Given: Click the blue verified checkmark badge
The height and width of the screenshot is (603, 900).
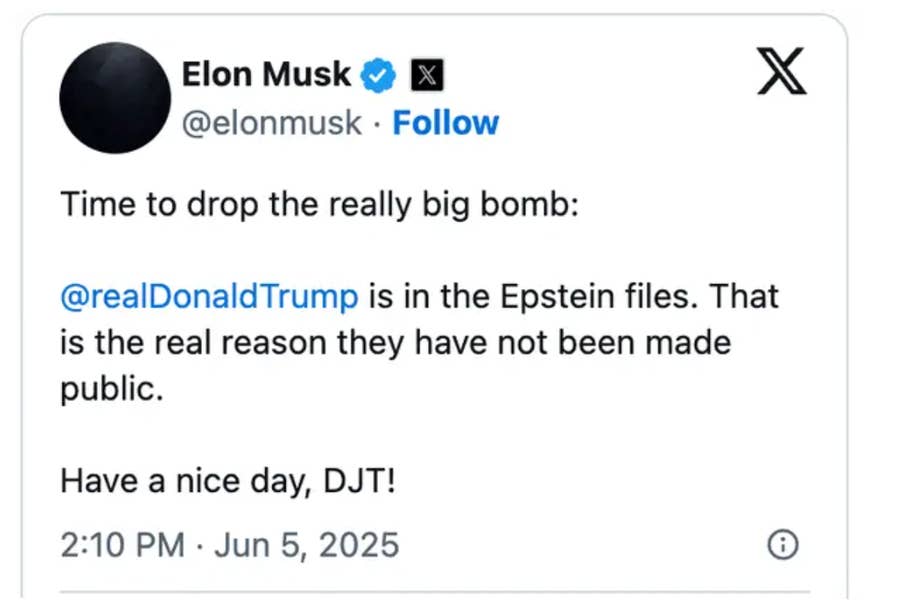Looking at the screenshot, I should [377, 72].
